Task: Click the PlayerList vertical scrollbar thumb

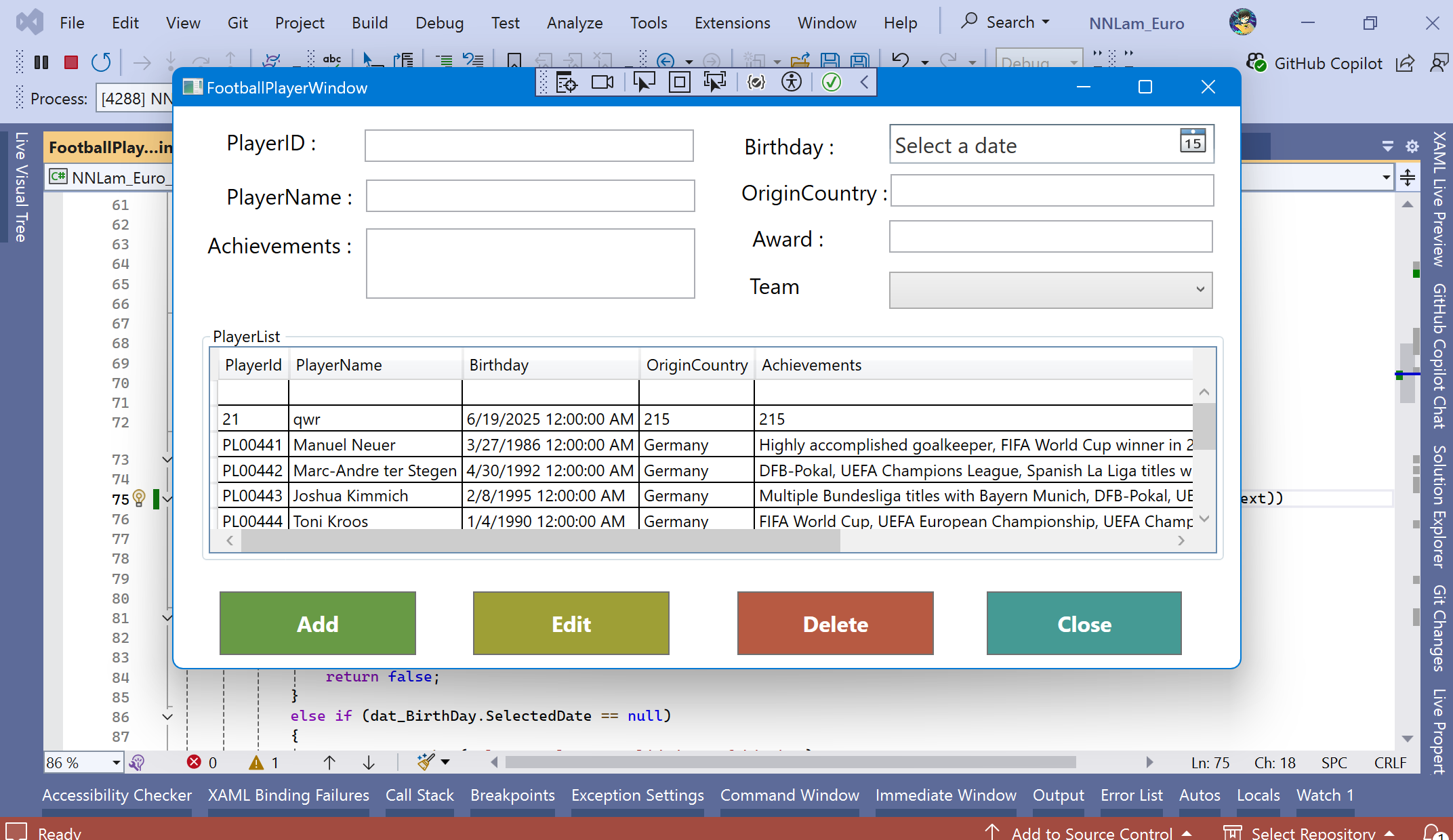Action: click(x=1204, y=427)
